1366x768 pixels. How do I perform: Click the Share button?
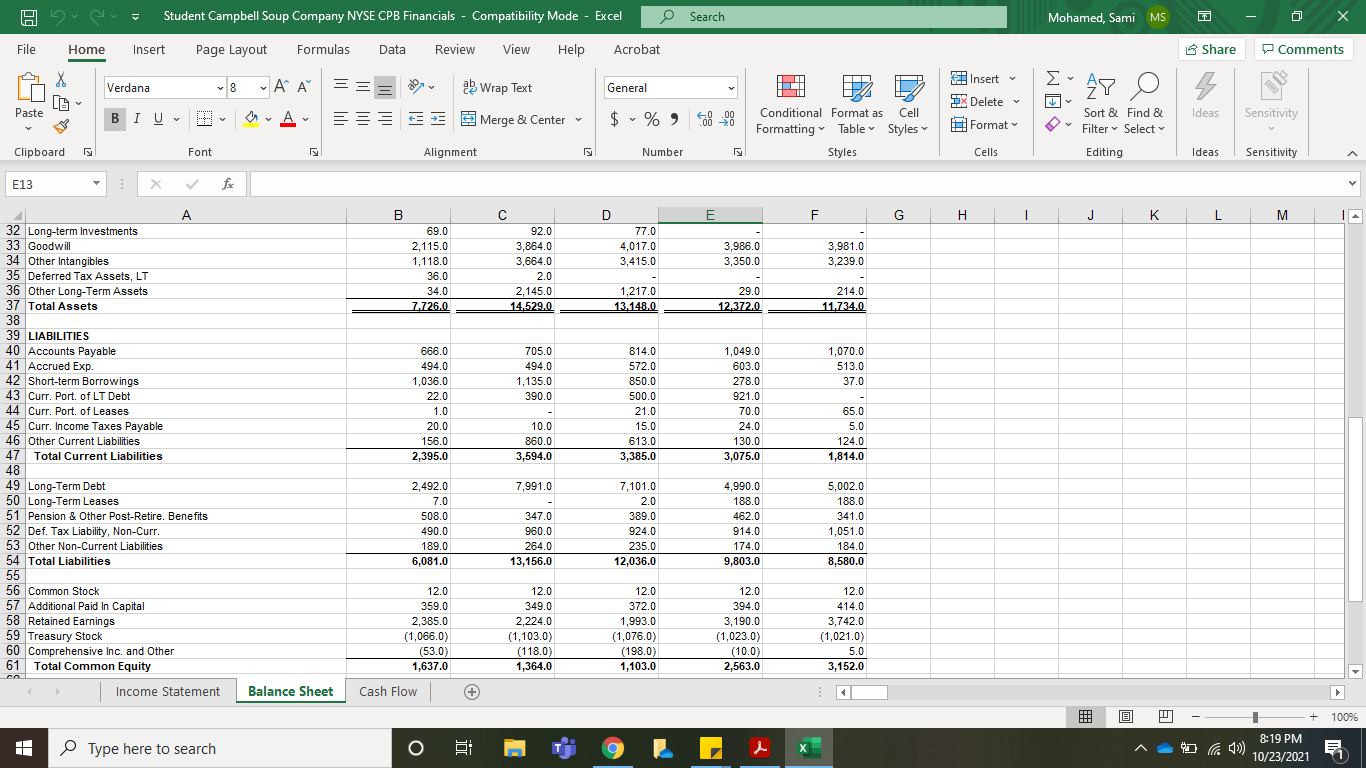pyautogui.click(x=1210, y=48)
